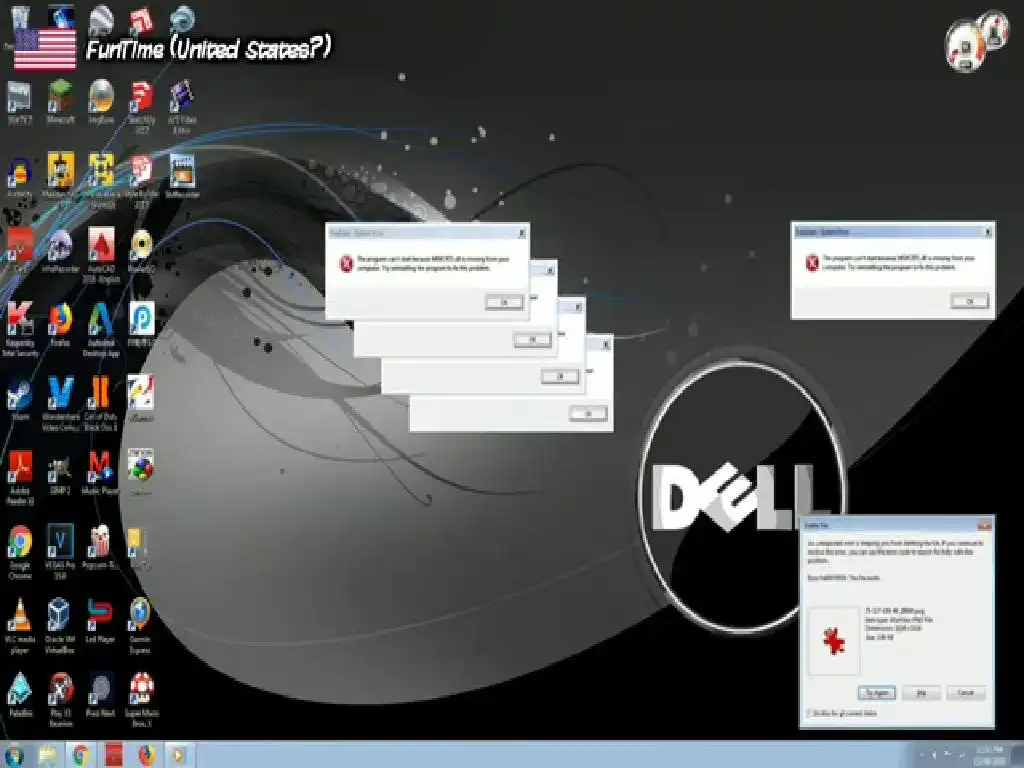Close the standalone right-side error dialog
The image size is (1024, 768).
pos(987,231)
